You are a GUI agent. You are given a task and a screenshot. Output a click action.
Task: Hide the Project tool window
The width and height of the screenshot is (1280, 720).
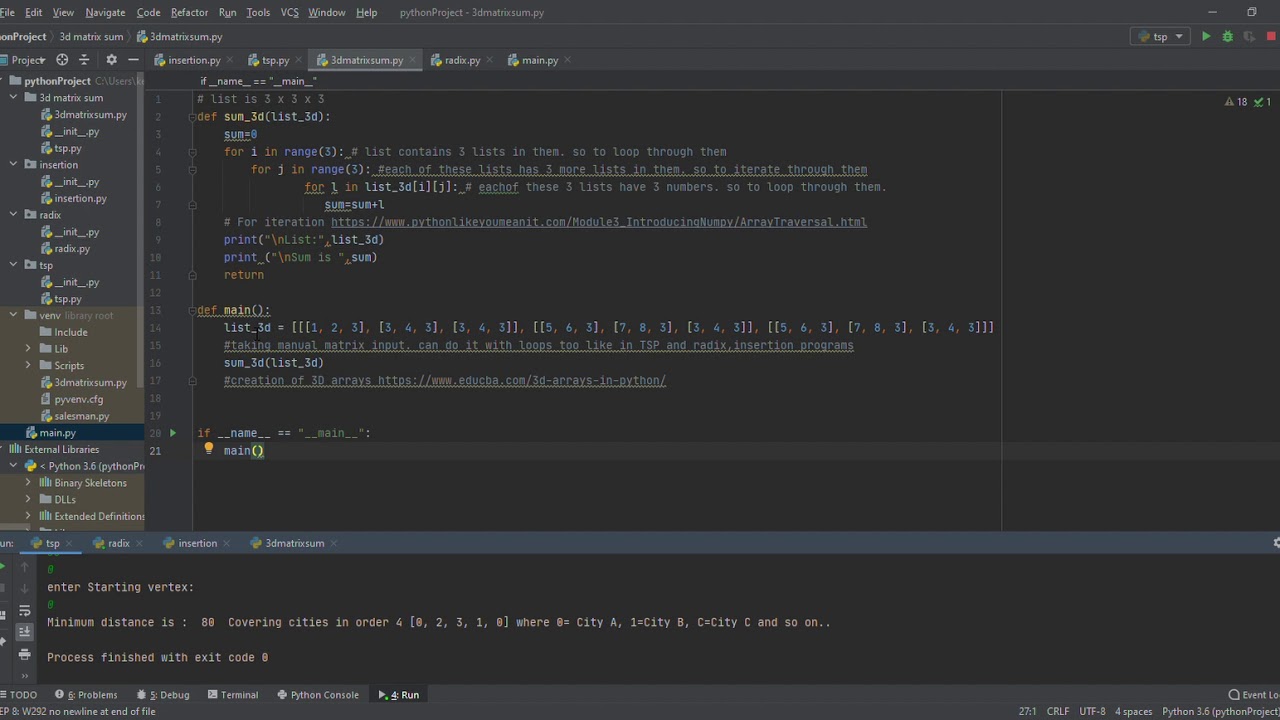click(x=133, y=60)
